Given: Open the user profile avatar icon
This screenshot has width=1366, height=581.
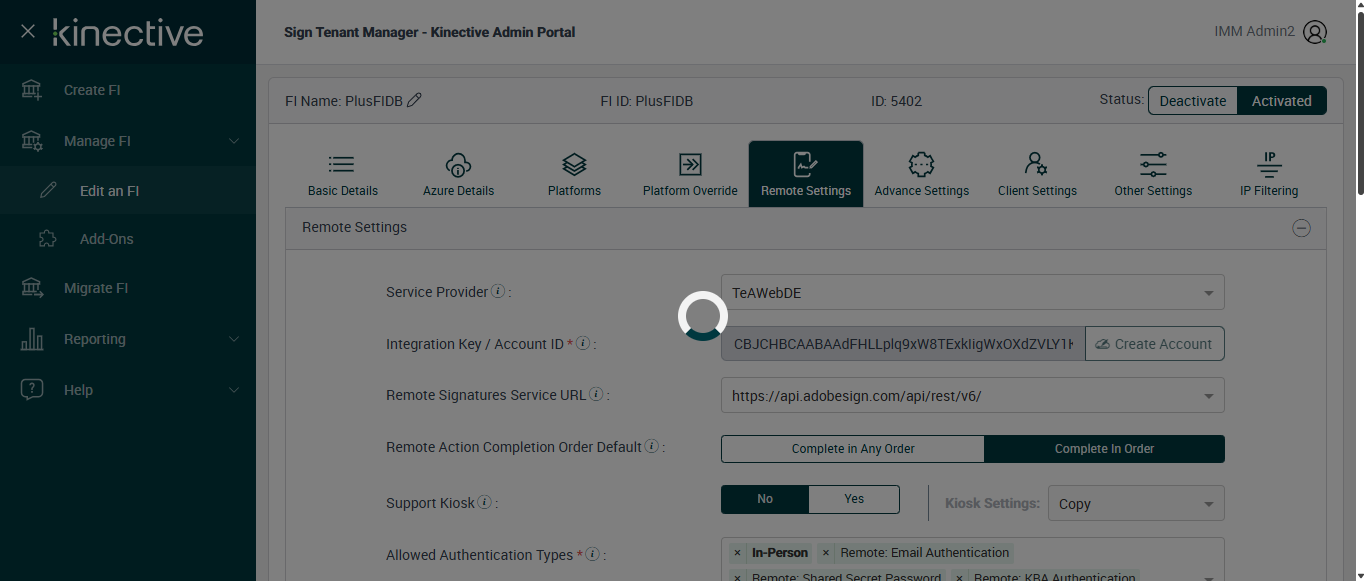Looking at the screenshot, I should coord(1315,32).
